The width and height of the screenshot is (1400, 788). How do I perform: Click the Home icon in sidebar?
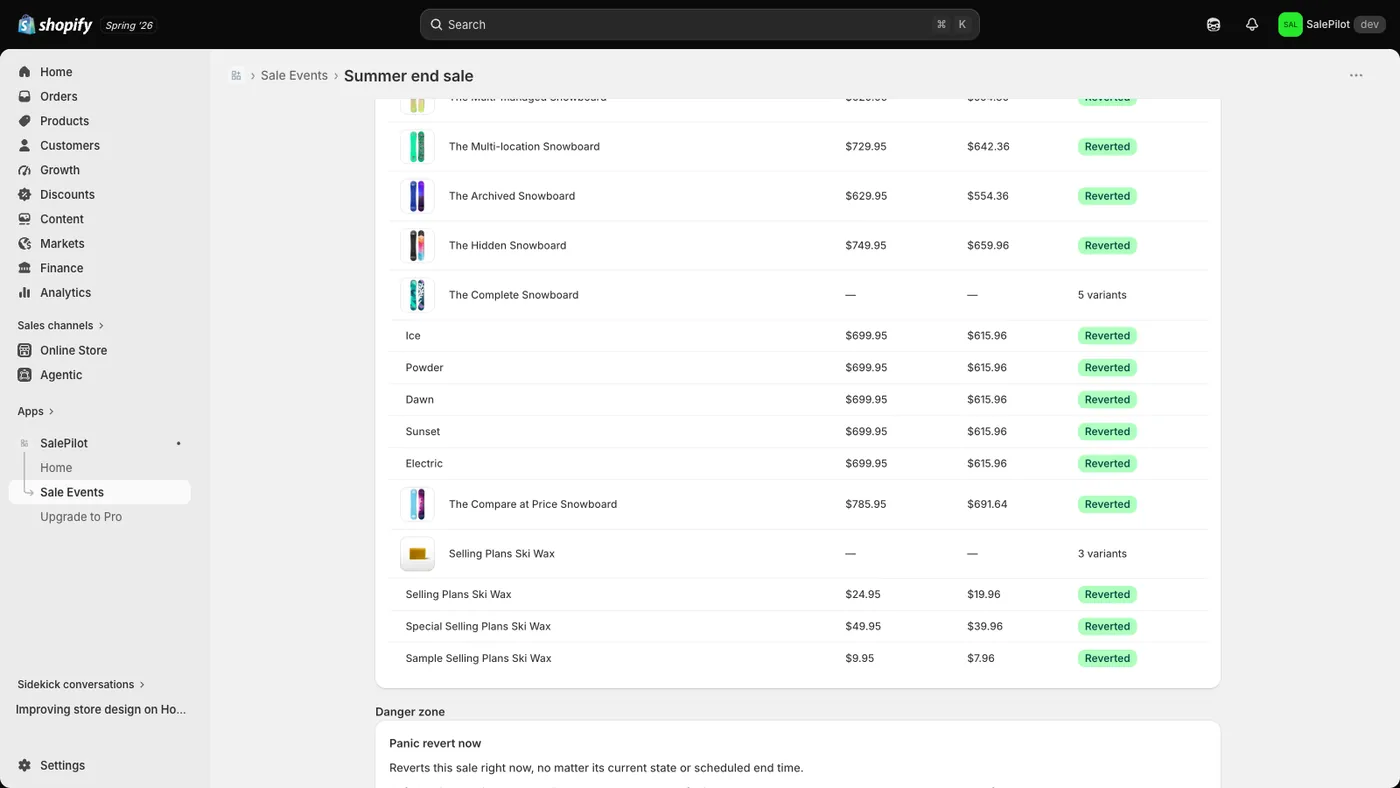(25, 72)
